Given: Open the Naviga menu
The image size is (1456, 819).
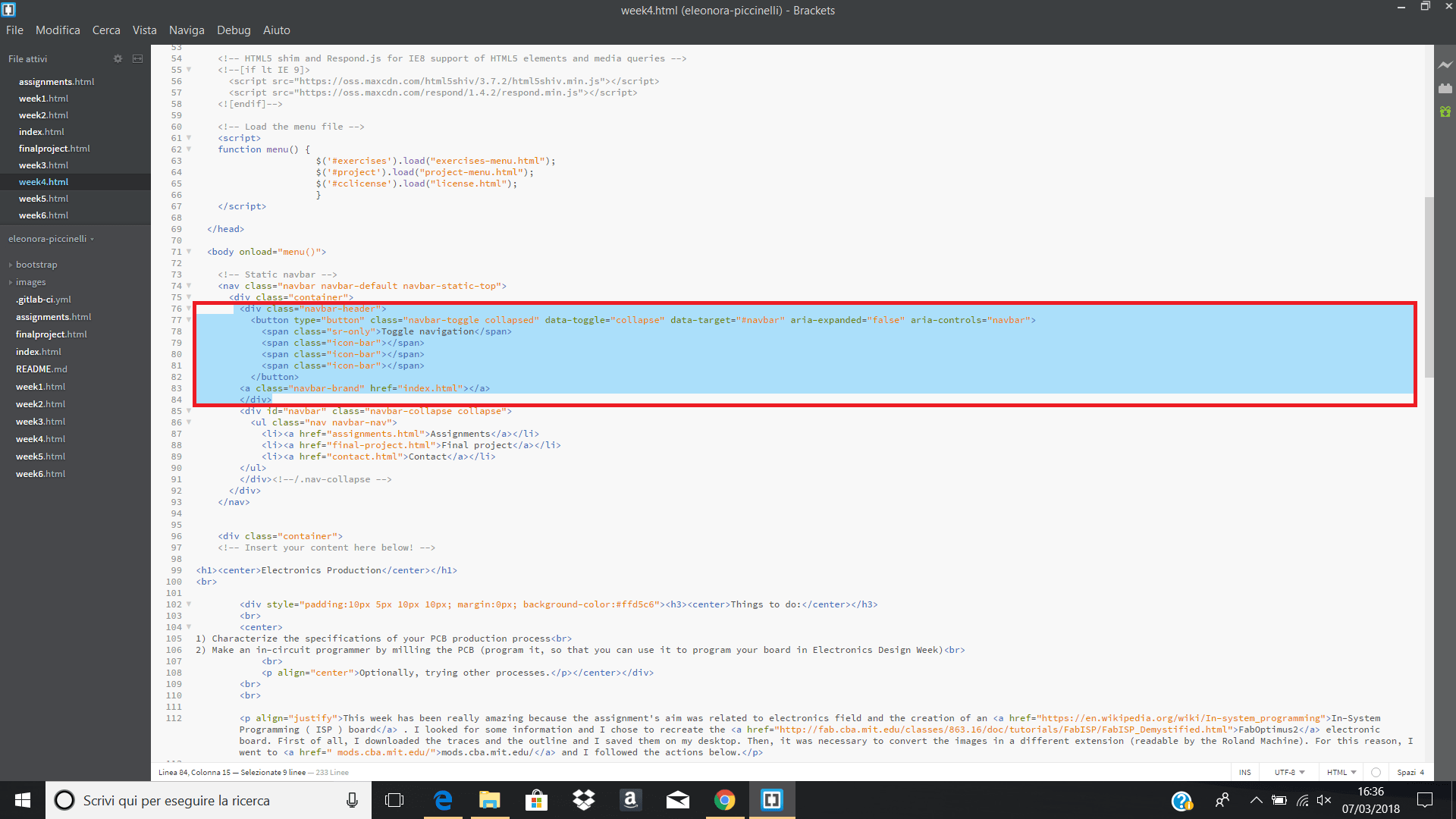Looking at the screenshot, I should pos(187,30).
